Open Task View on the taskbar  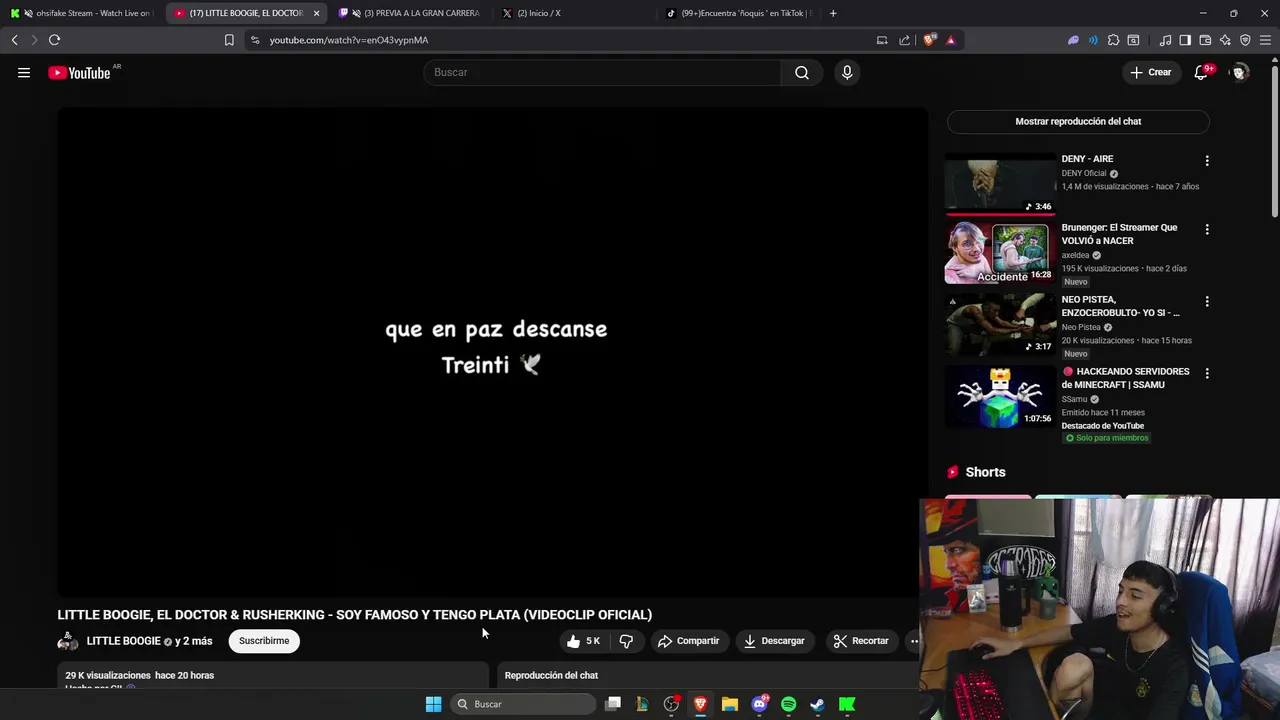(613, 704)
